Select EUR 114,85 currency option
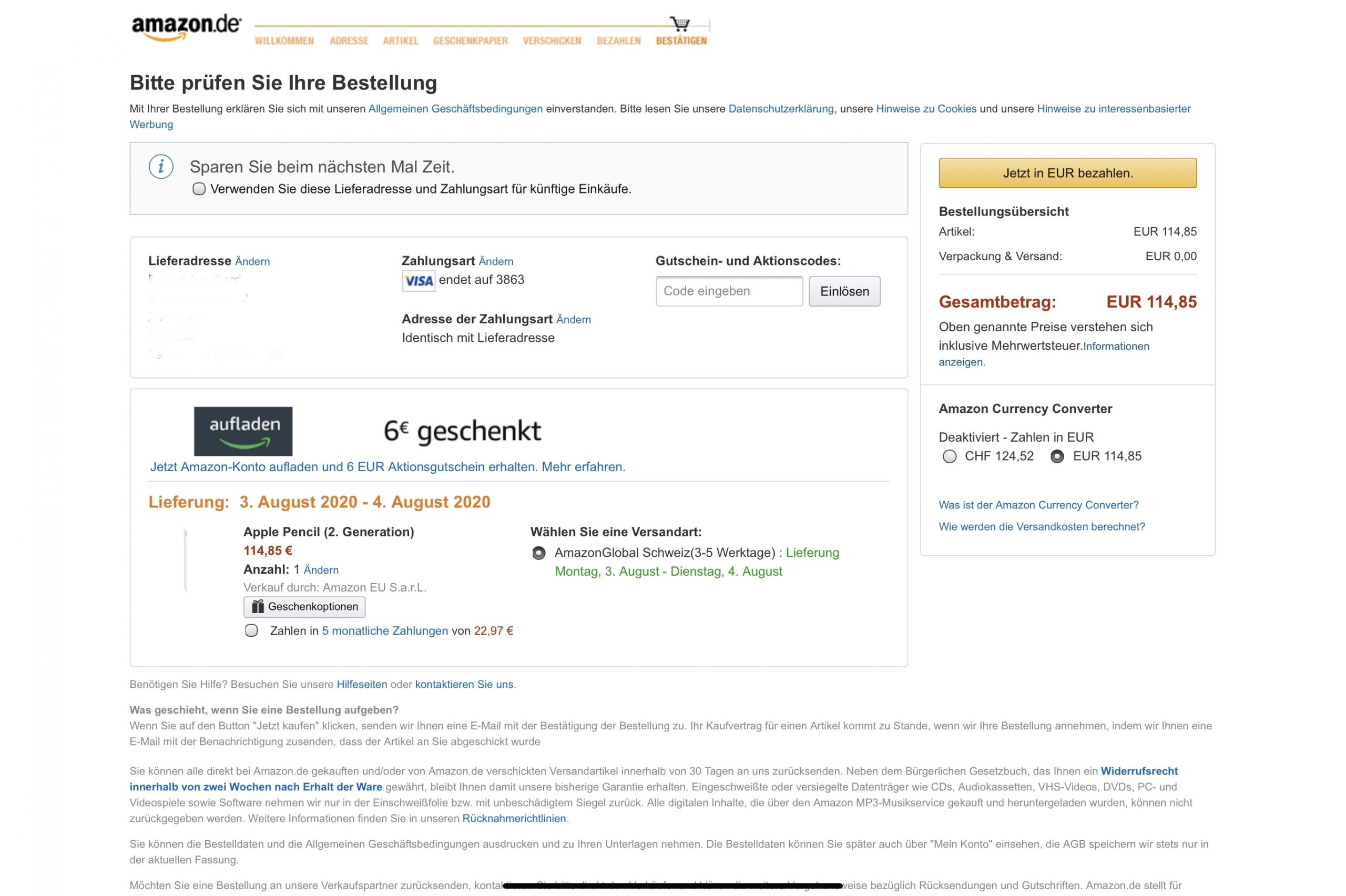1346x896 pixels. [x=1057, y=456]
